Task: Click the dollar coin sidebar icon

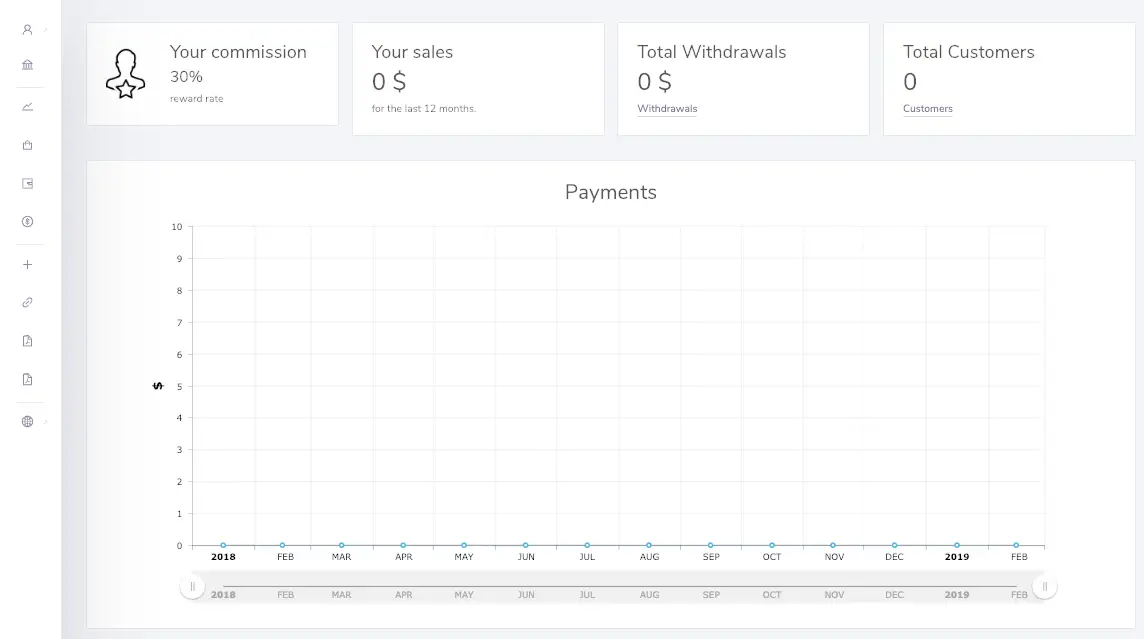Action: [27, 222]
